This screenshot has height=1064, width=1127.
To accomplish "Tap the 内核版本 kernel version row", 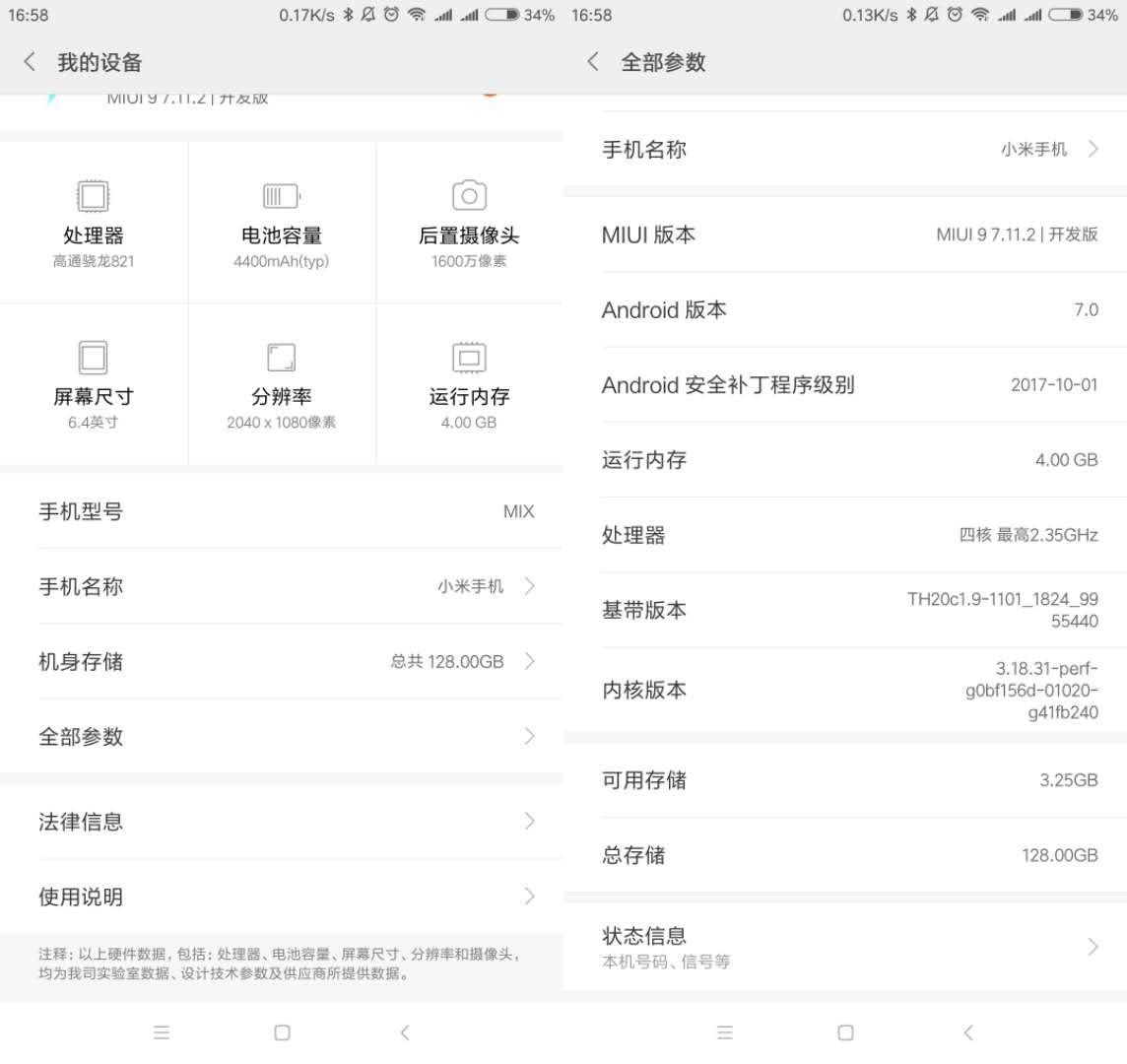I will [x=847, y=690].
